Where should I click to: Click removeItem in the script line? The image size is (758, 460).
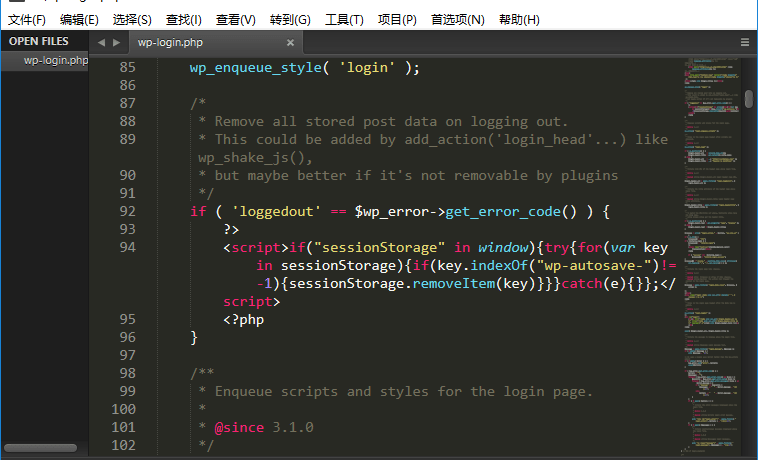coord(453,284)
